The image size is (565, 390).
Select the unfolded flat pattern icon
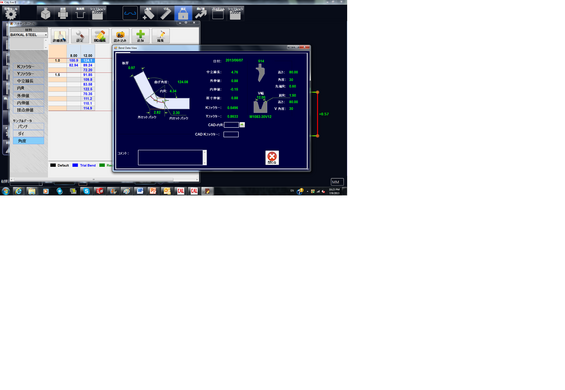point(63,14)
